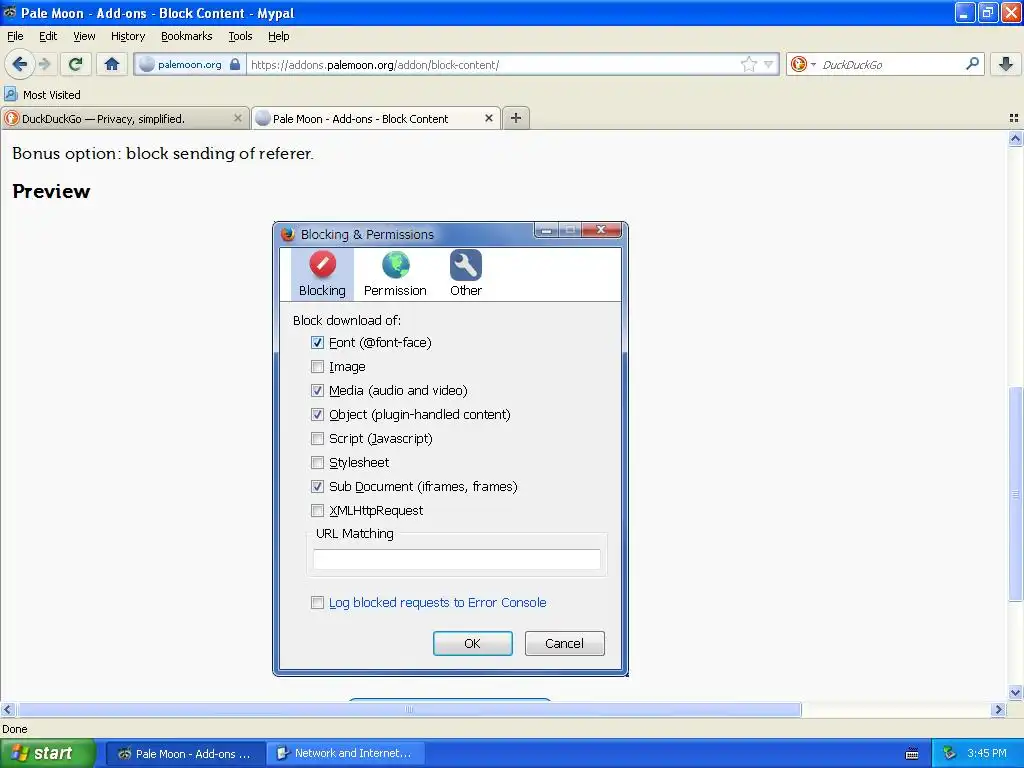Click the vertical scrollbar down arrow
This screenshot has height=768, width=1024.
1015,692
